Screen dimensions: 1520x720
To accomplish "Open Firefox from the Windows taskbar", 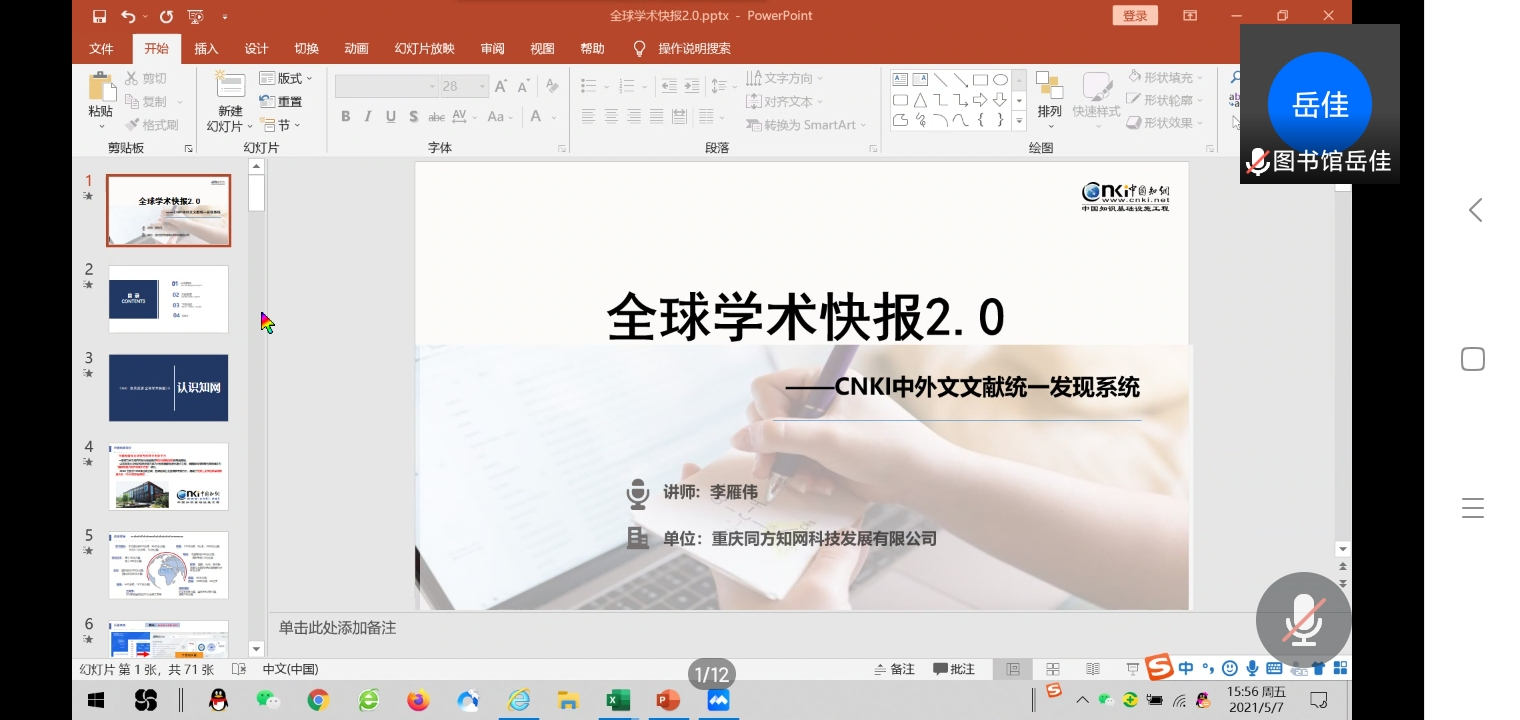I will point(418,700).
